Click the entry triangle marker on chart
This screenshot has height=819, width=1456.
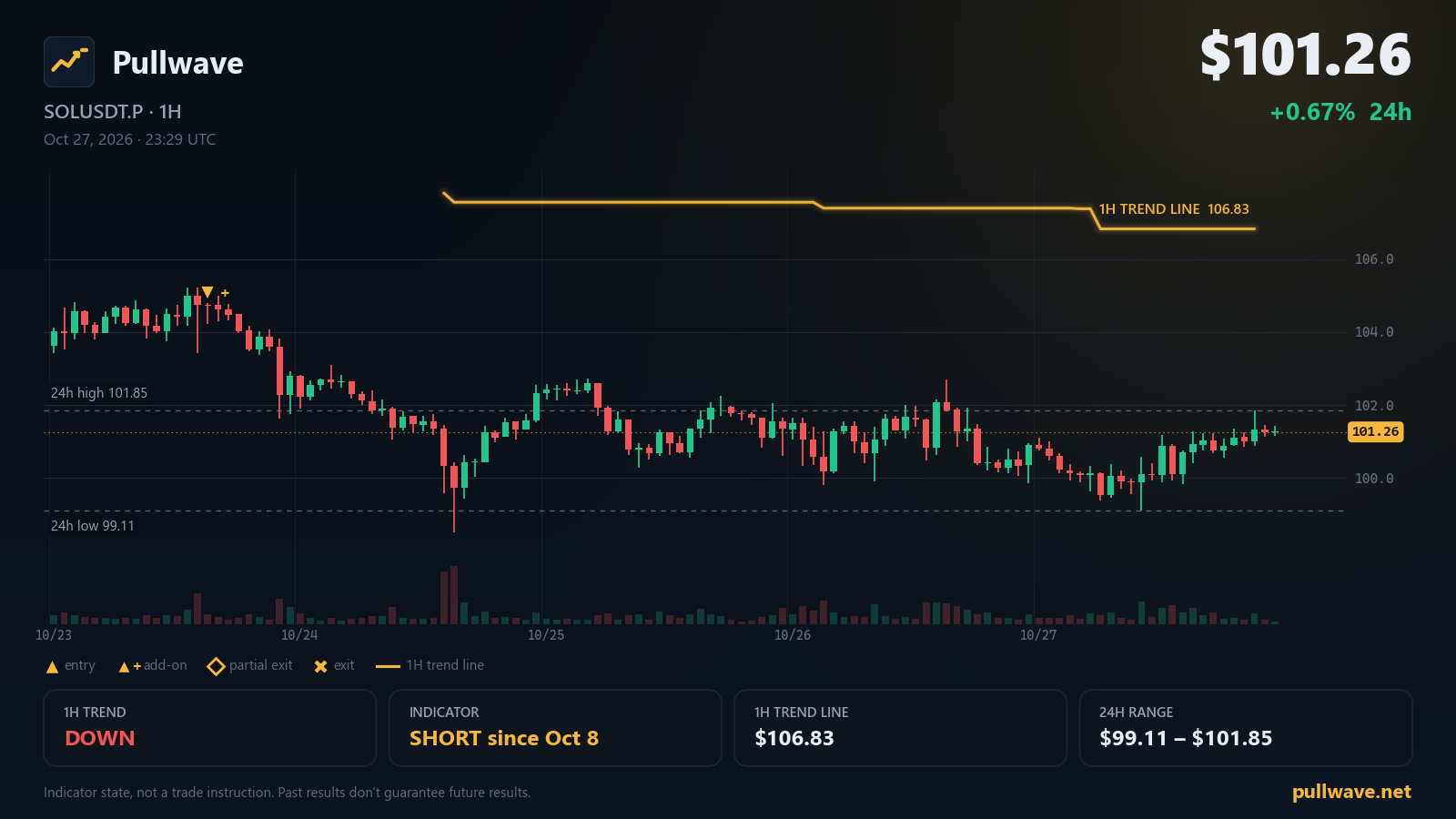[207, 292]
